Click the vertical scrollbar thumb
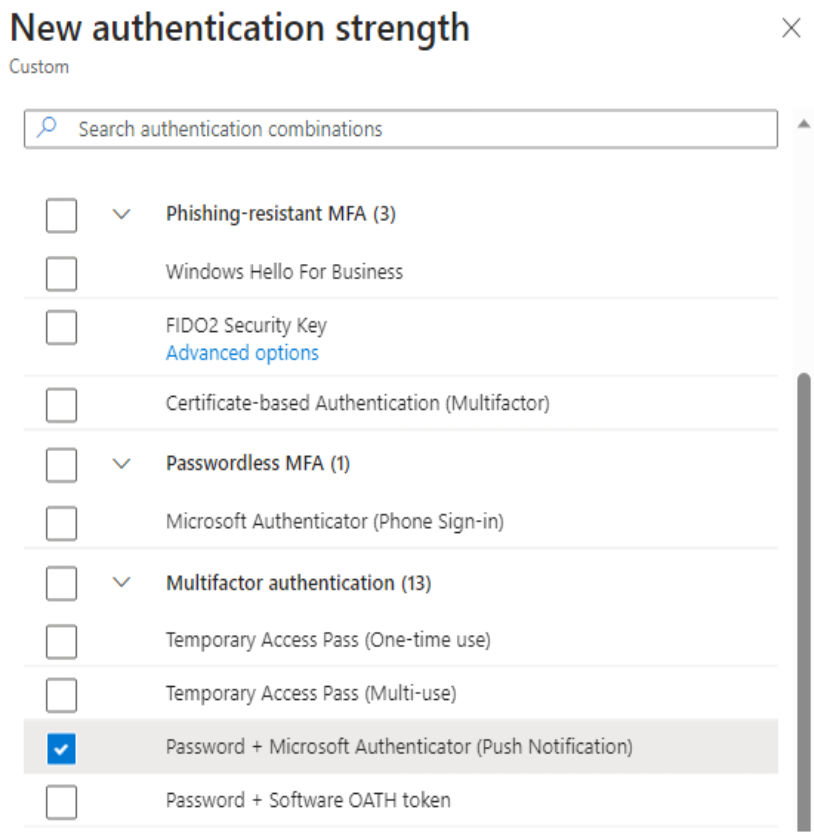Screen dimensions: 814x839 click(803, 602)
